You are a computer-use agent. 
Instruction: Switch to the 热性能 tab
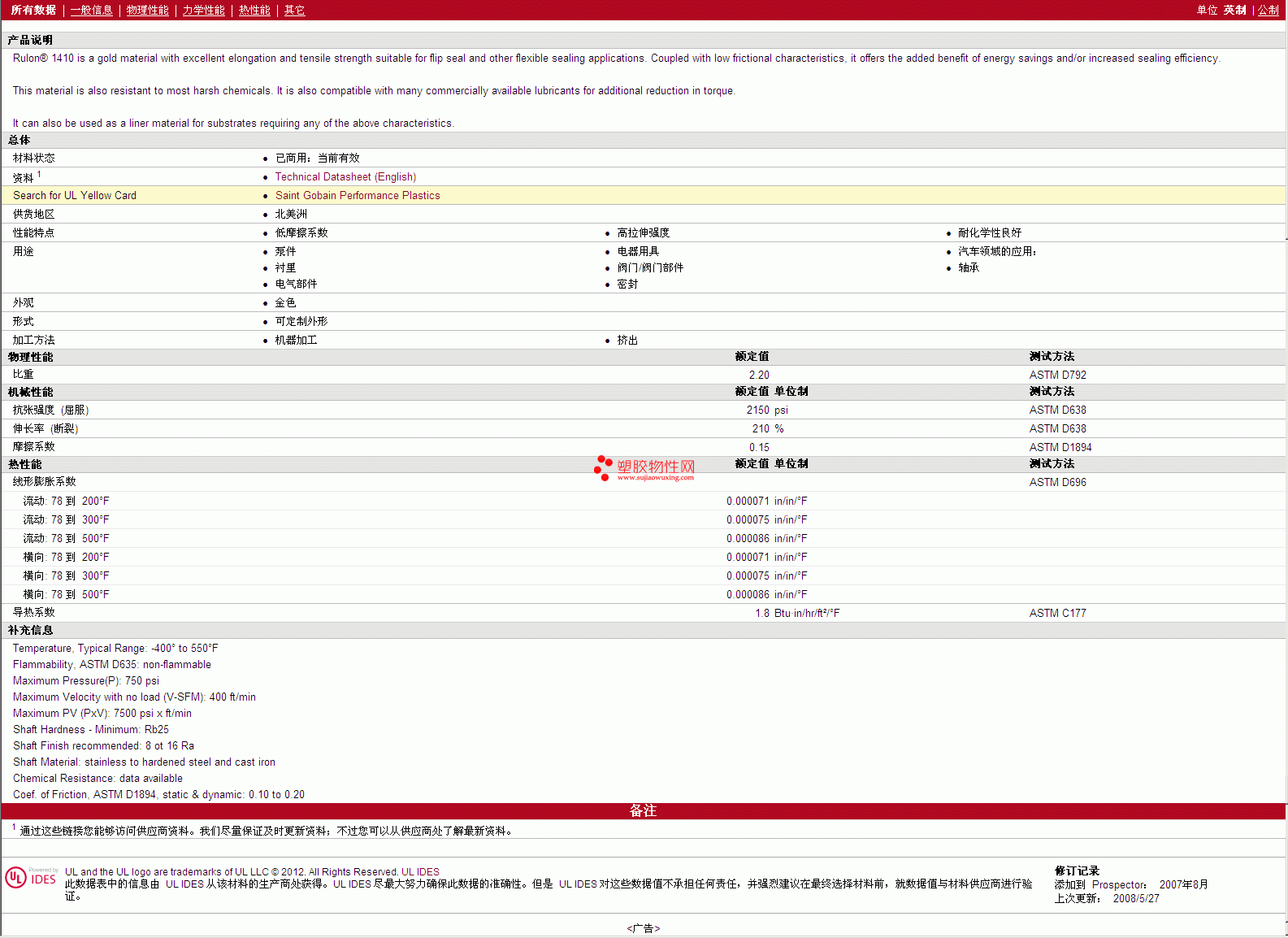coord(254,11)
